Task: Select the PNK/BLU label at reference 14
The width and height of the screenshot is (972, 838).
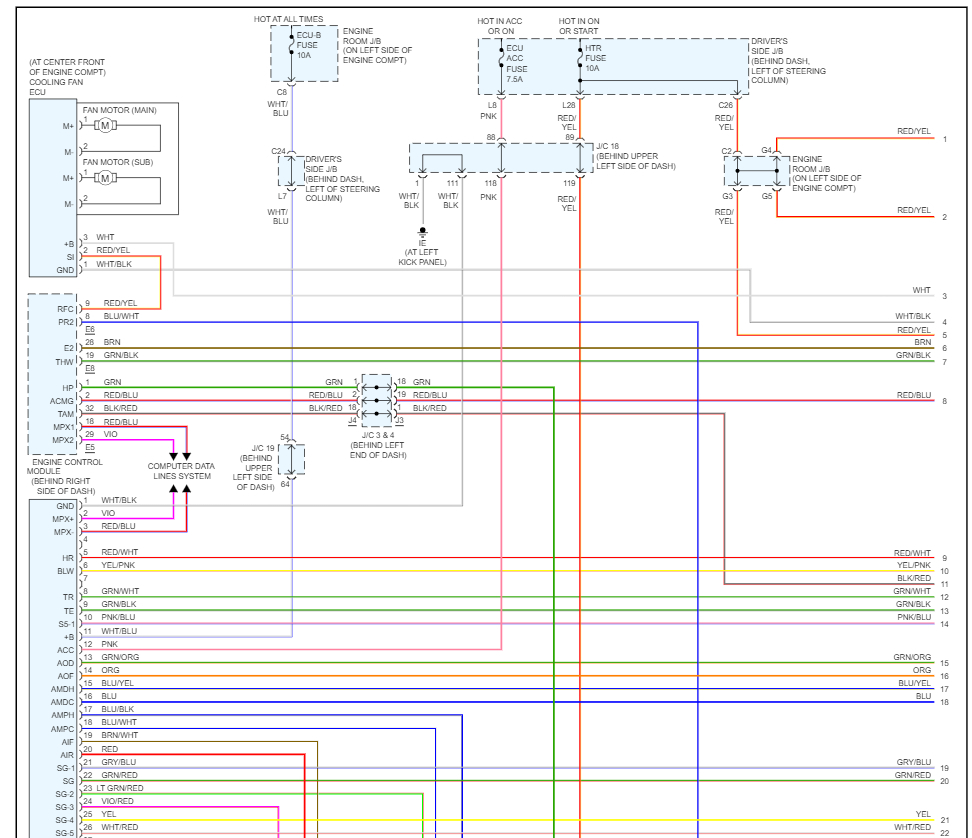Action: coord(914,617)
